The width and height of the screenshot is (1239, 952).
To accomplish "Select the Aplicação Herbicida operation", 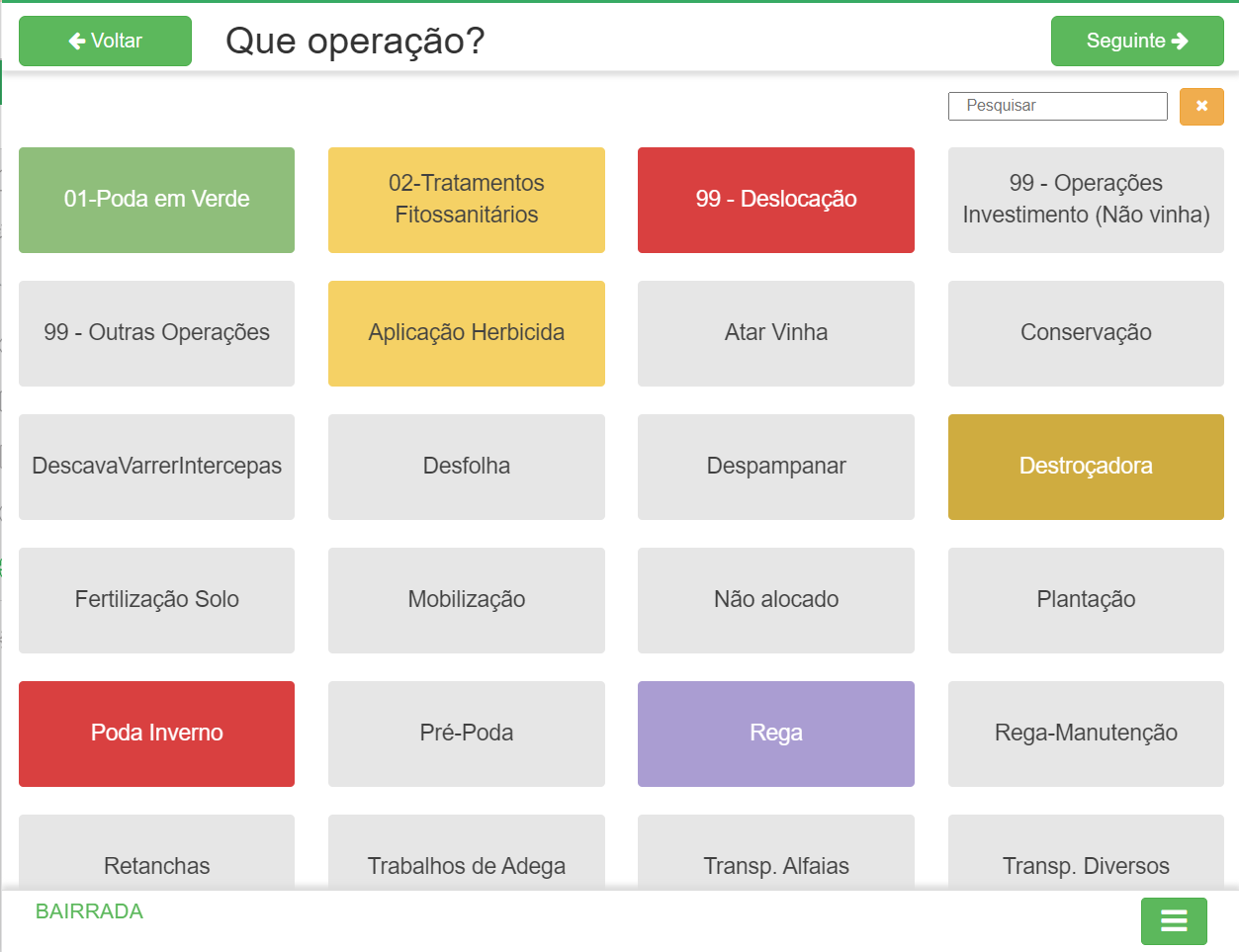I will click(466, 333).
